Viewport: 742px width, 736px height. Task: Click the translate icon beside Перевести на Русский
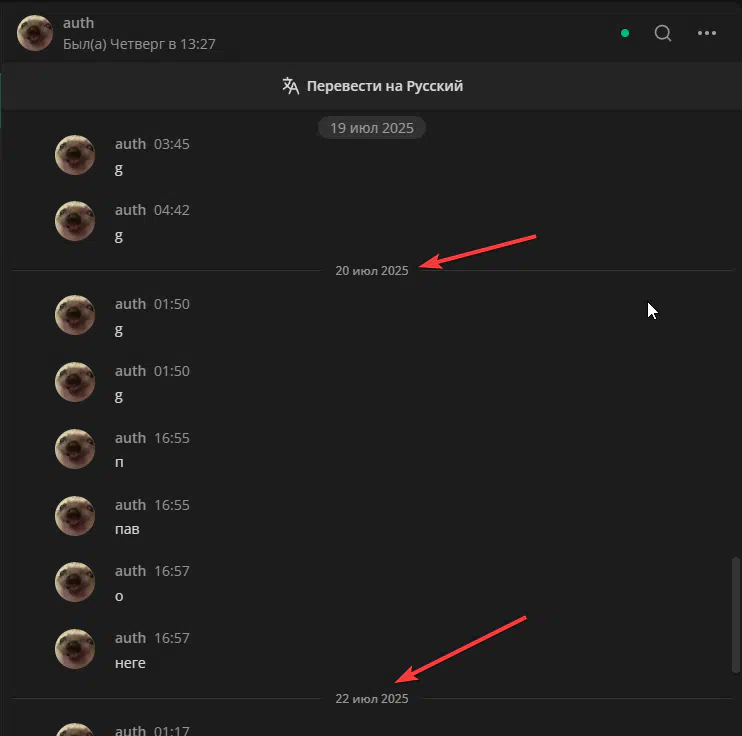click(x=291, y=86)
